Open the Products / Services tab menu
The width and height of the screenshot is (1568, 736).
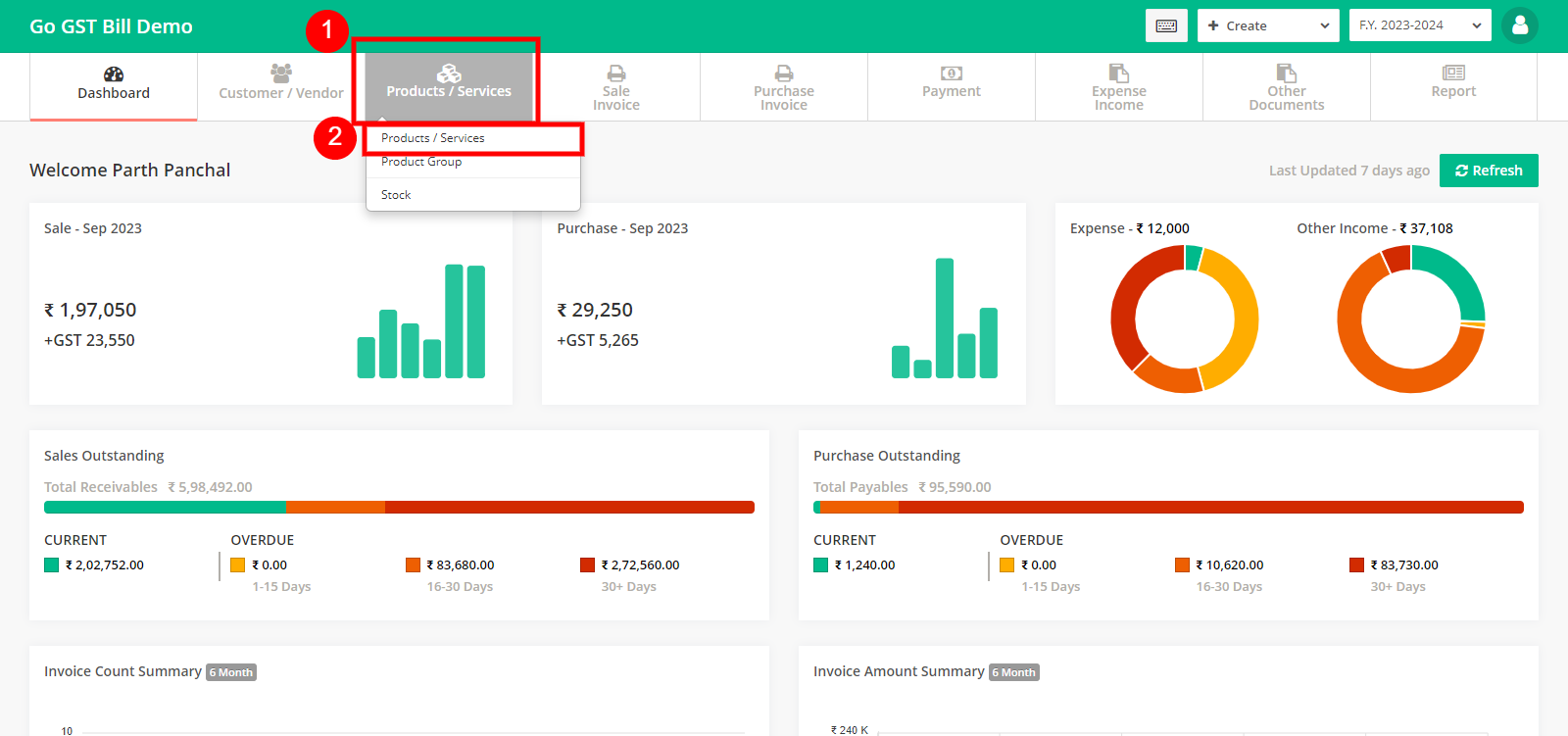pos(449,82)
